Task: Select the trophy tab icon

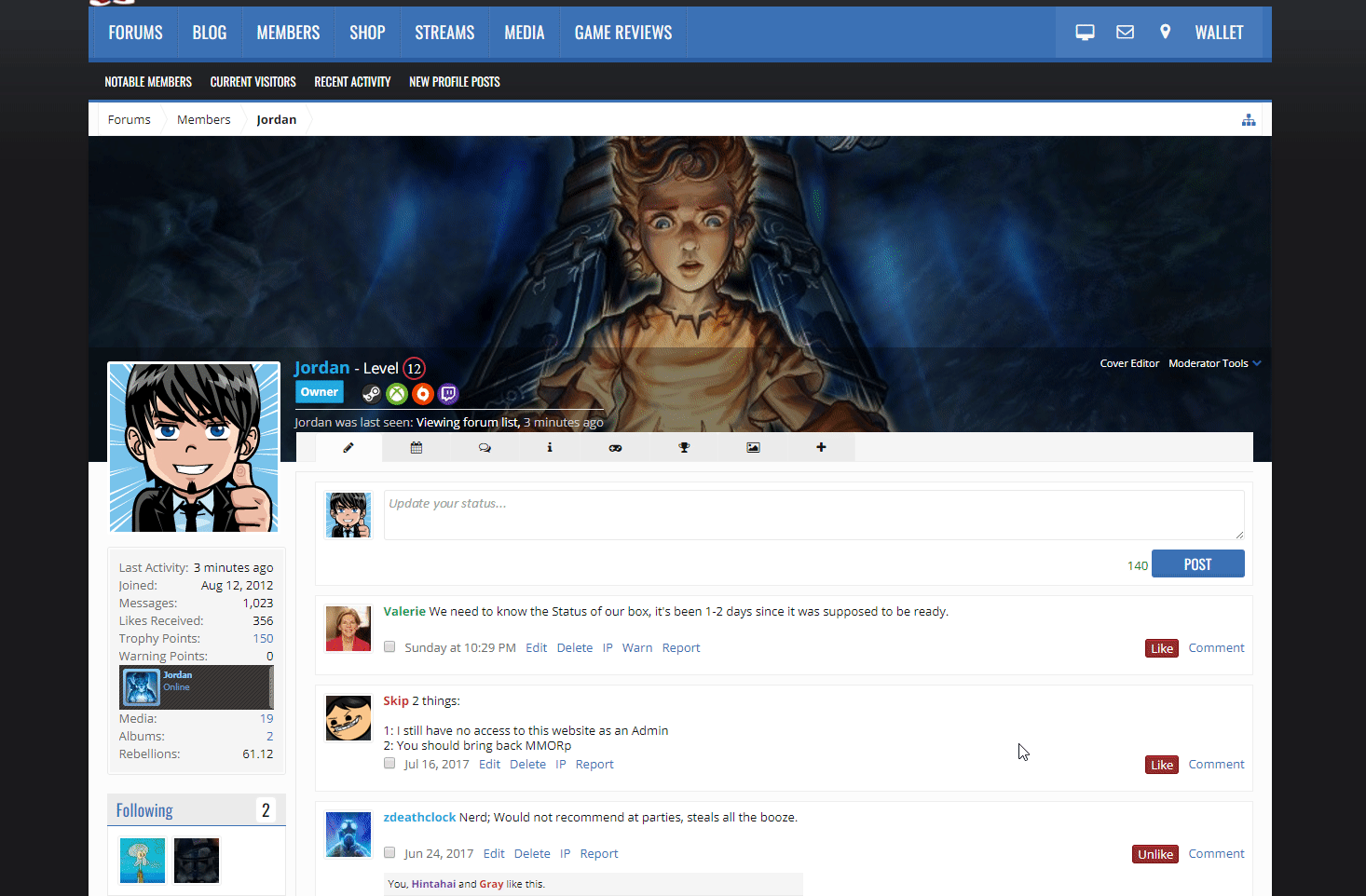Action: click(684, 448)
